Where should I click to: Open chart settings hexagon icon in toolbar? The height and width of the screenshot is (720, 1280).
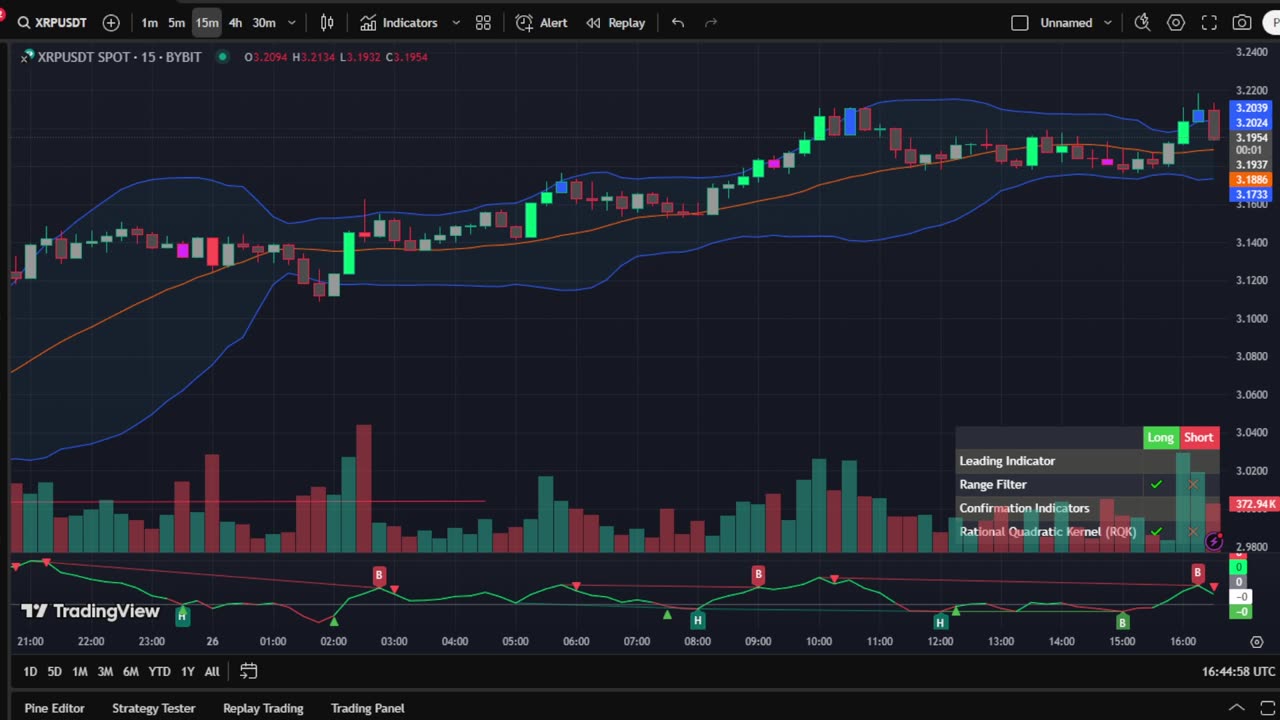click(1176, 22)
